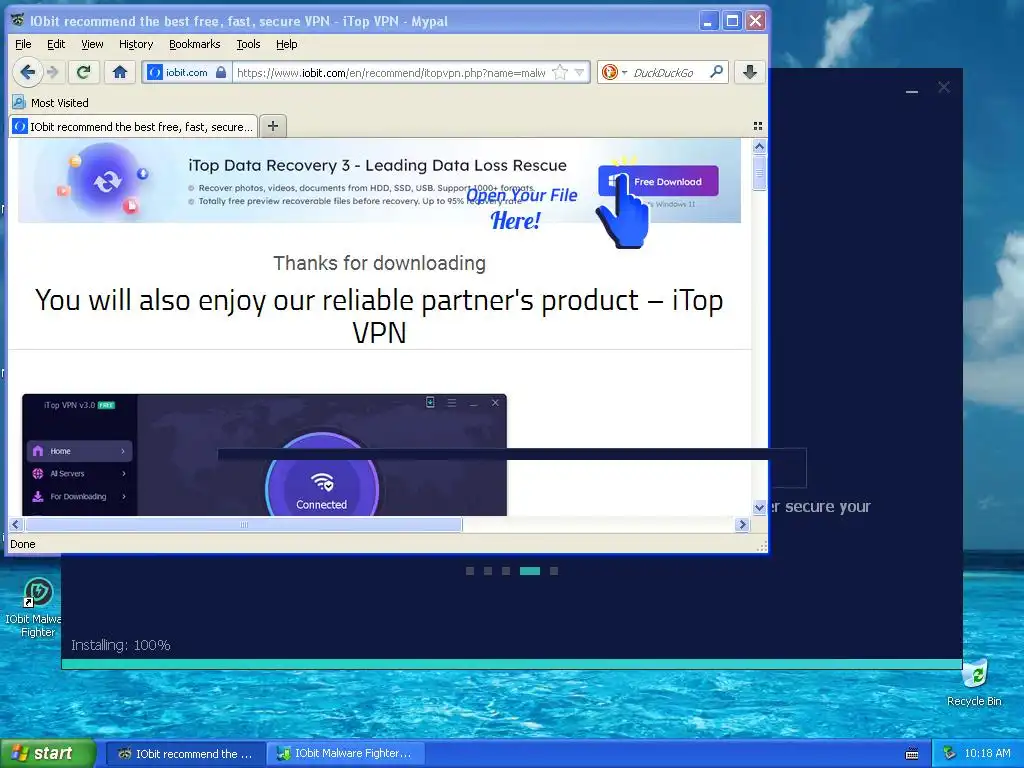The image size is (1024, 768).
Task: Click the horizontal scroll left arrow
Action: coord(16,524)
